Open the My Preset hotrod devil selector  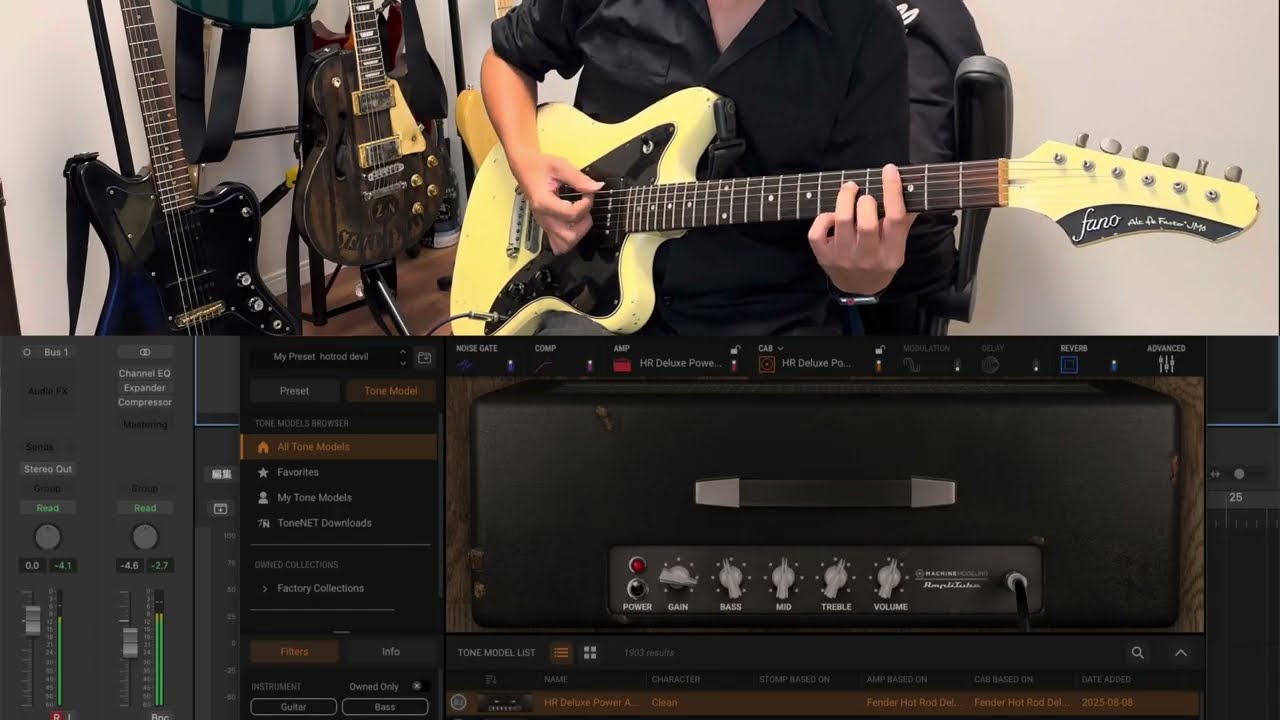(x=331, y=356)
